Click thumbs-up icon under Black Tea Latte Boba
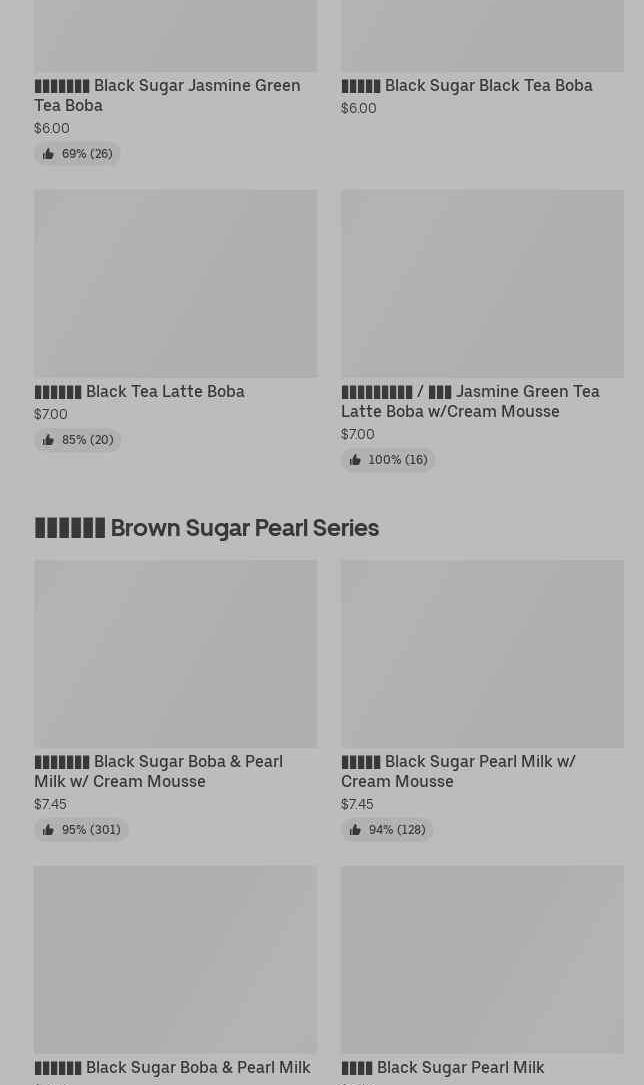This screenshot has height=1085, width=644. (x=48, y=440)
